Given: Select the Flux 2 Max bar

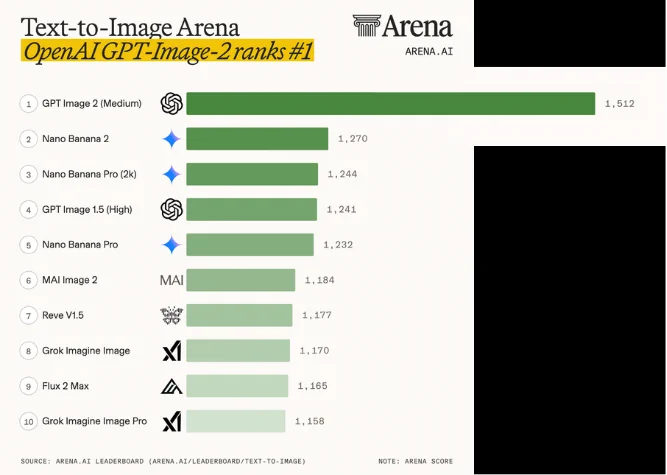Looking at the screenshot, I should 237,386.
